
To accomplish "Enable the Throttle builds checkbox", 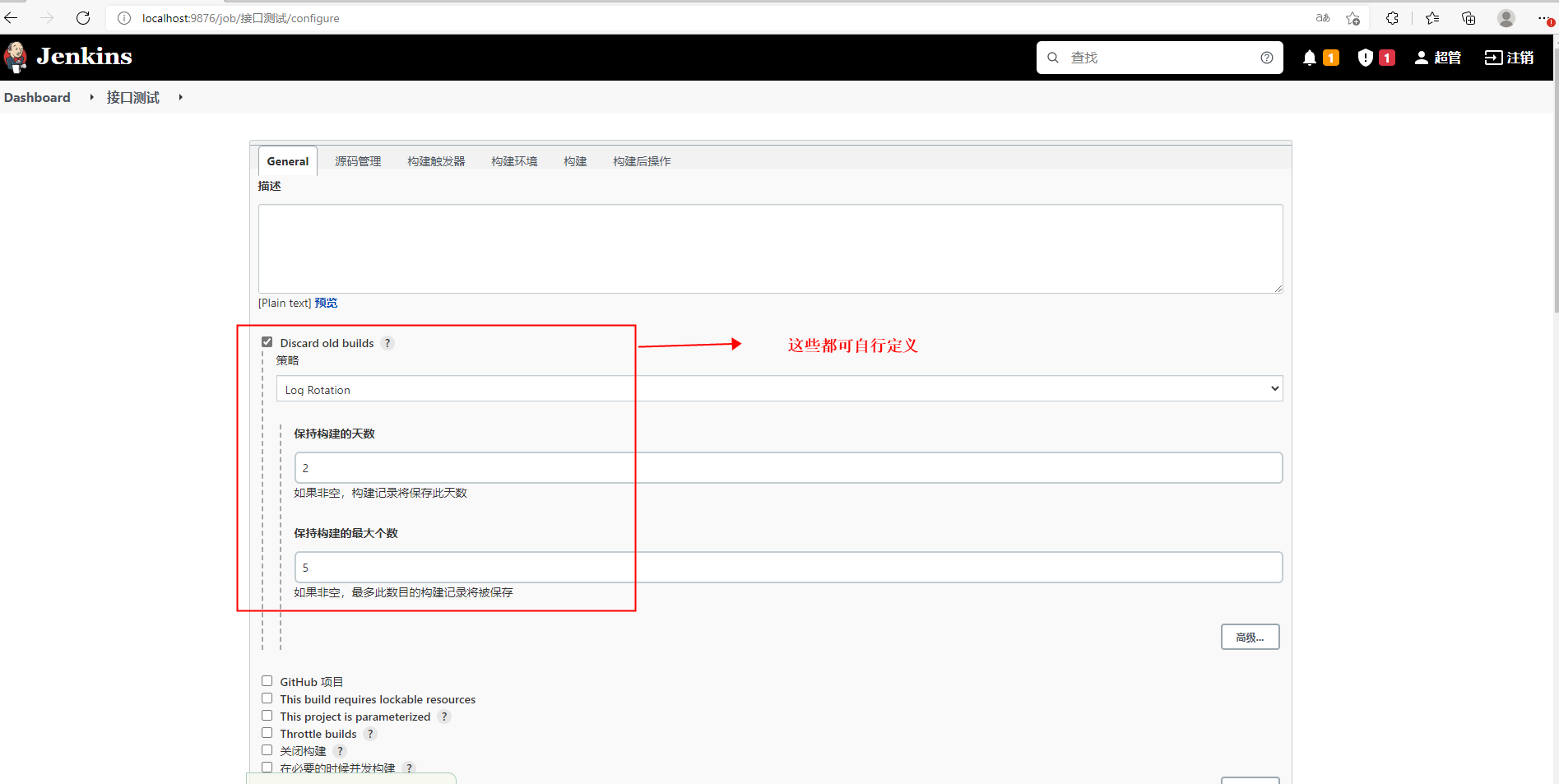I will [x=267, y=733].
